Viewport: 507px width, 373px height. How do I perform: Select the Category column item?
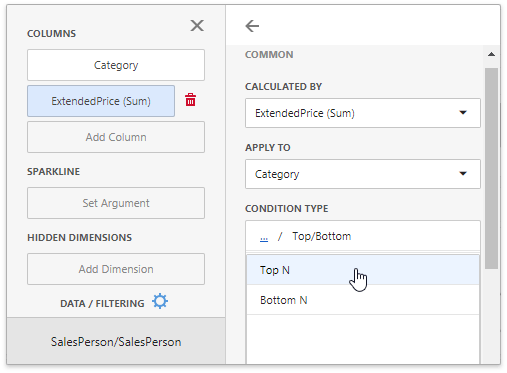pos(116,65)
